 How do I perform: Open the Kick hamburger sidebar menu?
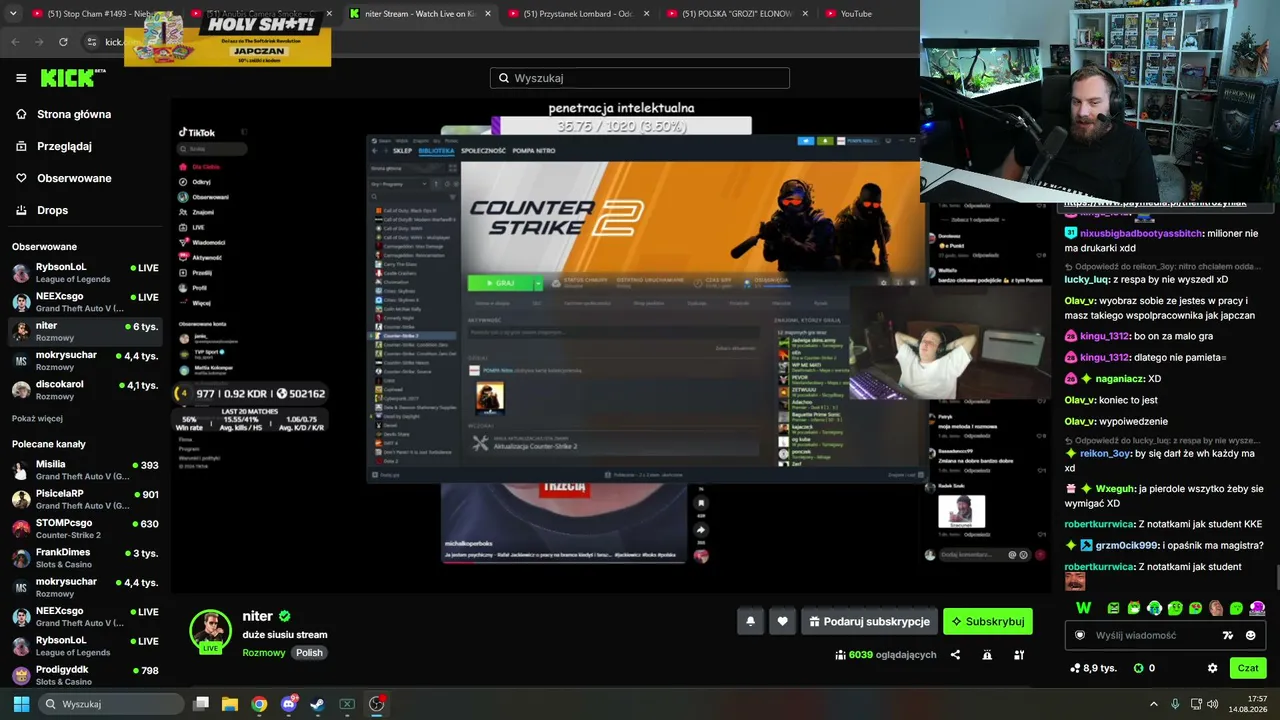21,78
